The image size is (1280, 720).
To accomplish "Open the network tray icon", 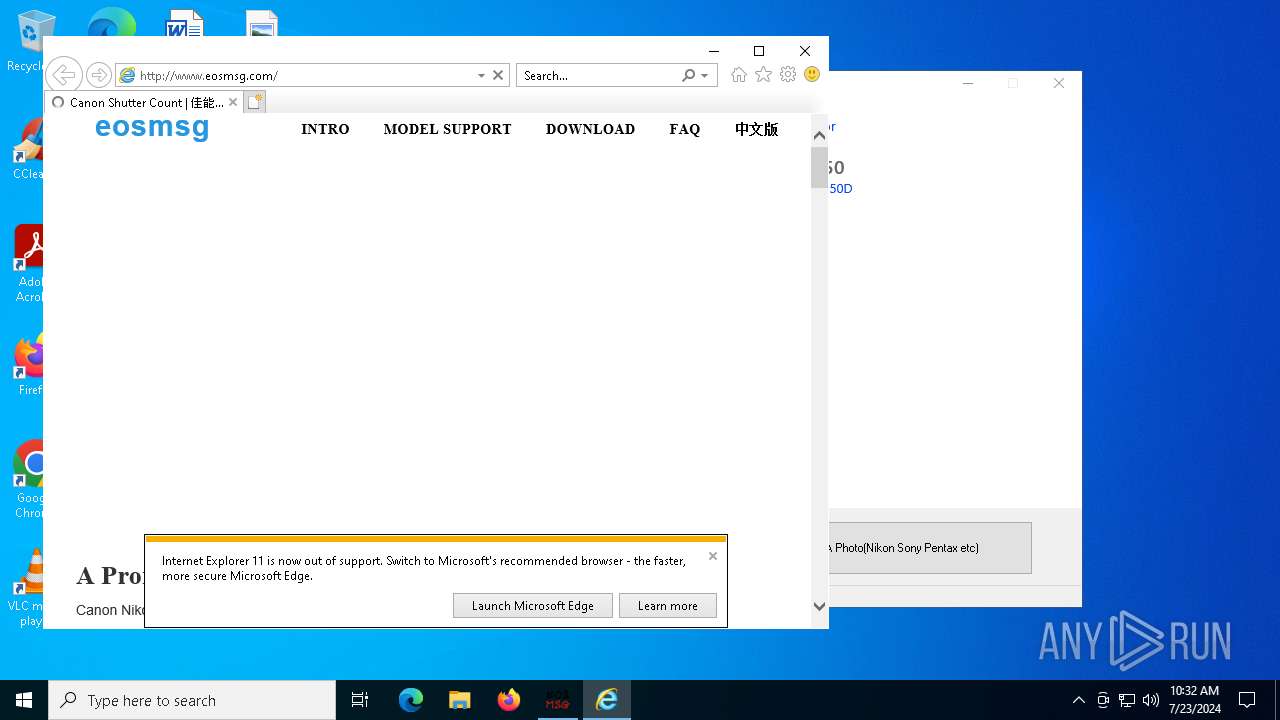I will [1127, 700].
